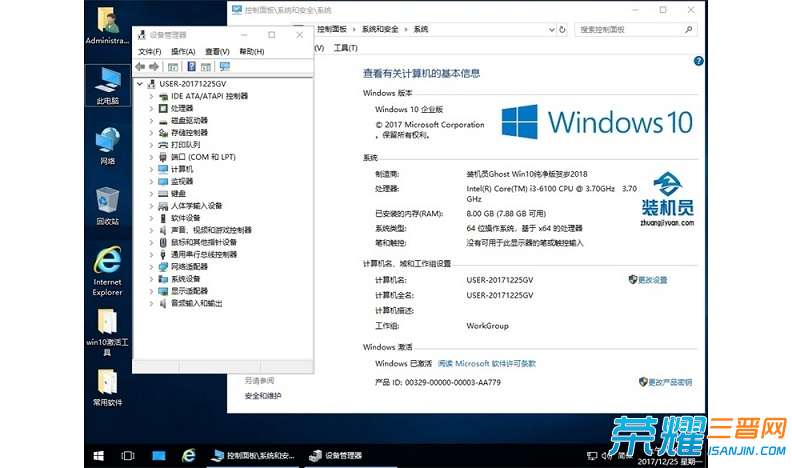Screen dimensions: 792x468
Task: Select the 计算机 device category icon
Action: 163,169
